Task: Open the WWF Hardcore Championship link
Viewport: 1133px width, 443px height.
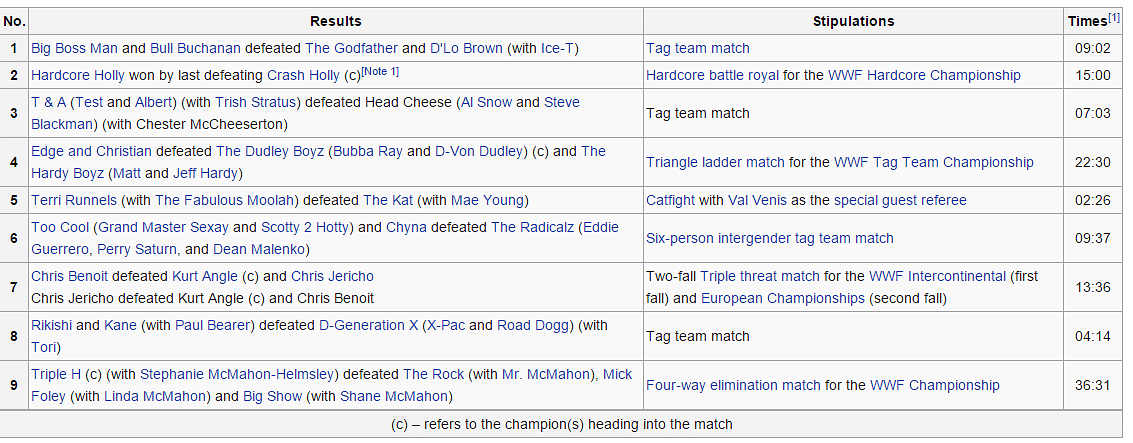Action: [924, 75]
